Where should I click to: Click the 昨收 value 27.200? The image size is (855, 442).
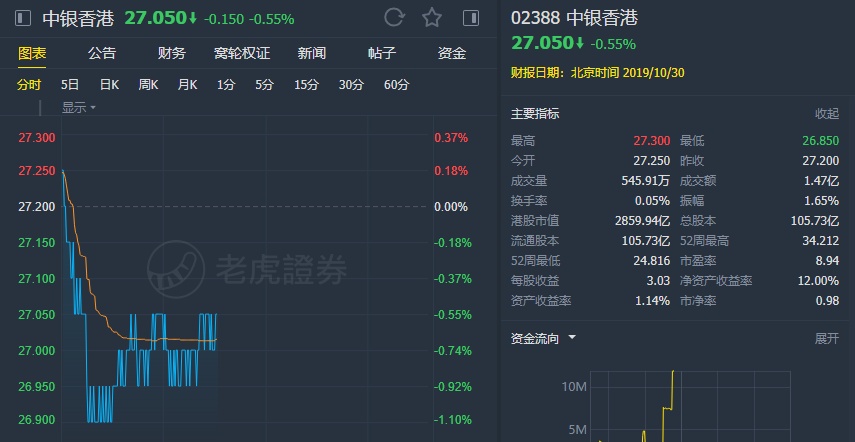coord(821,161)
